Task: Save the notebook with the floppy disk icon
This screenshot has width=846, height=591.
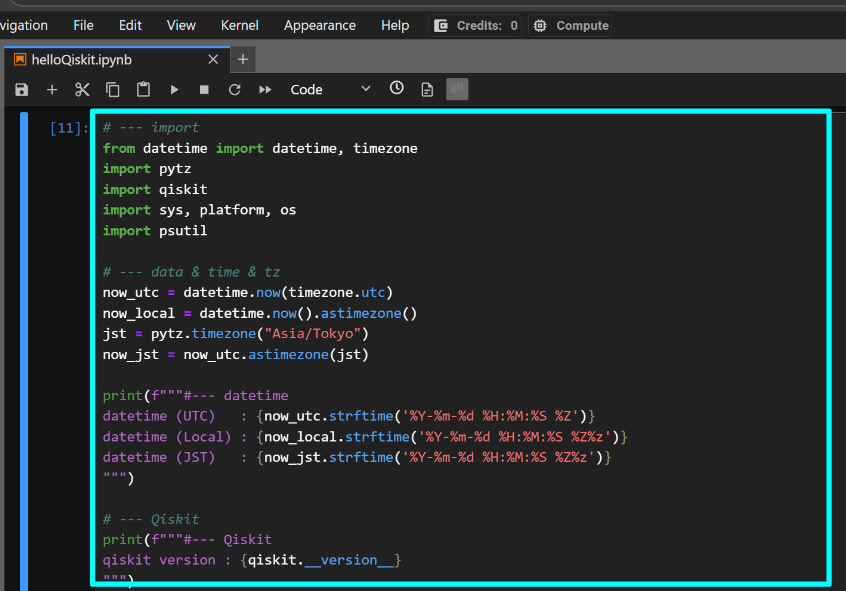Action: pos(22,90)
